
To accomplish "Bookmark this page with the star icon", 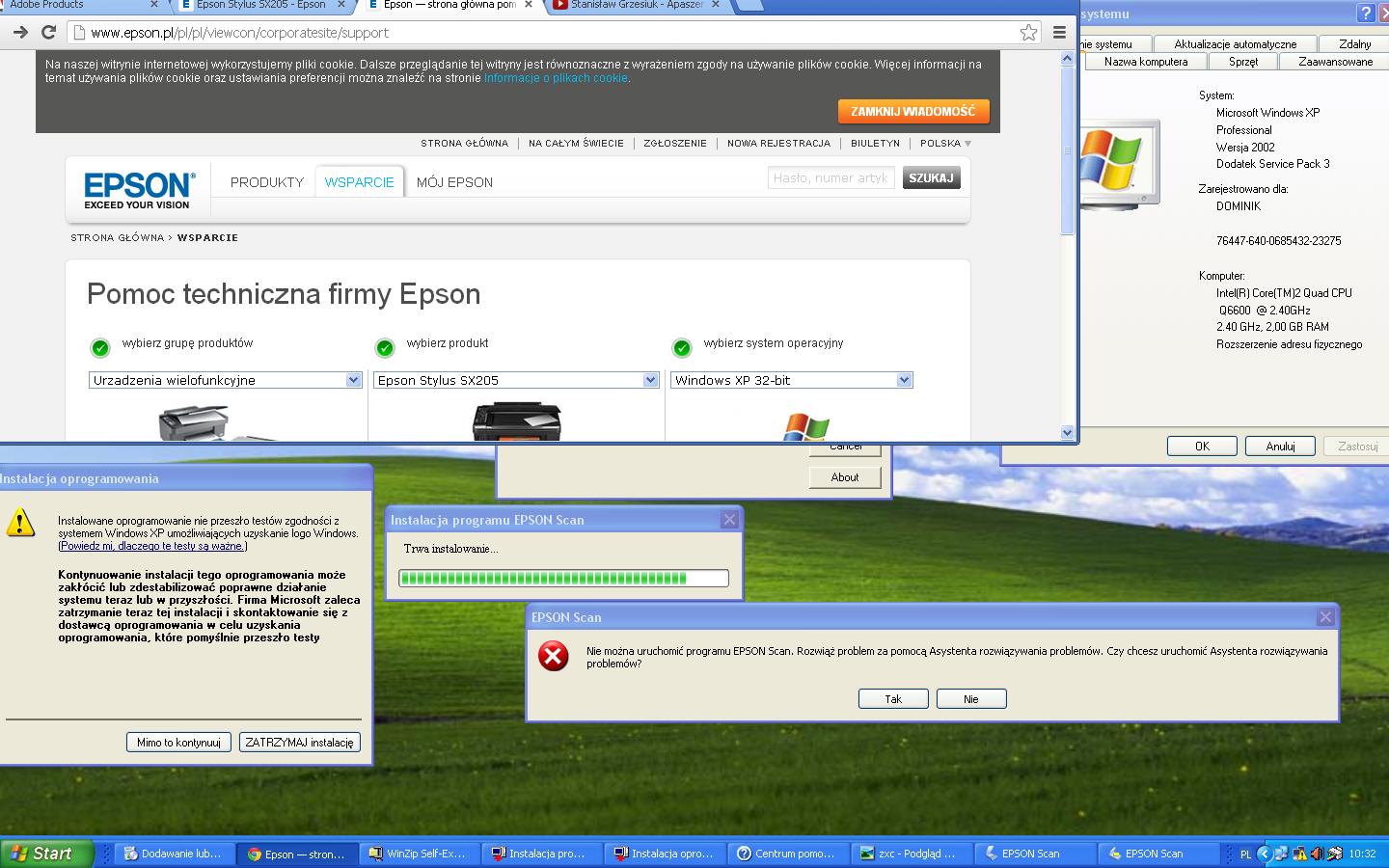I will tap(1029, 32).
